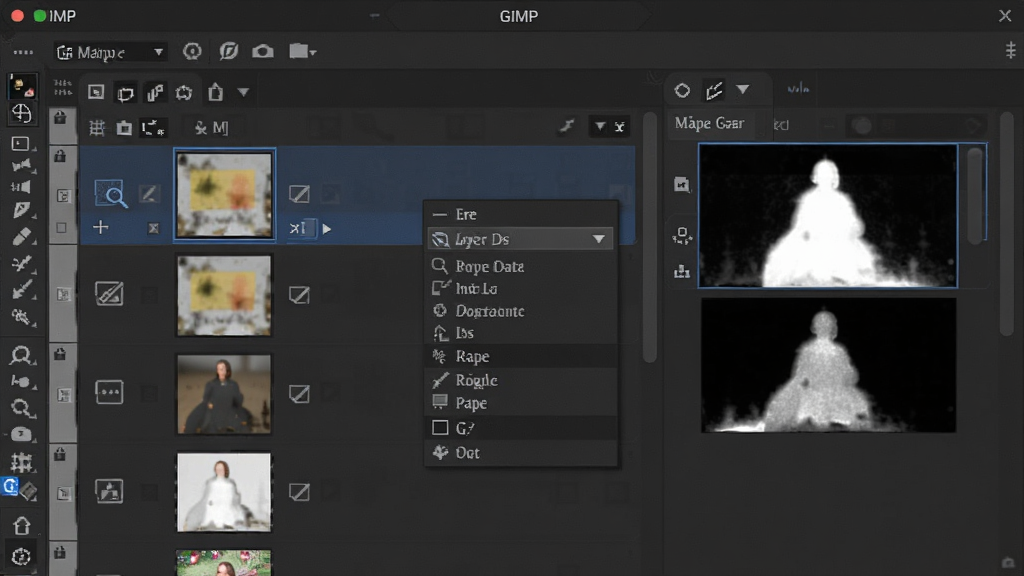The height and width of the screenshot is (576, 1024).
Task: Toggle checkbox beside top painting layer
Action: tap(299, 194)
